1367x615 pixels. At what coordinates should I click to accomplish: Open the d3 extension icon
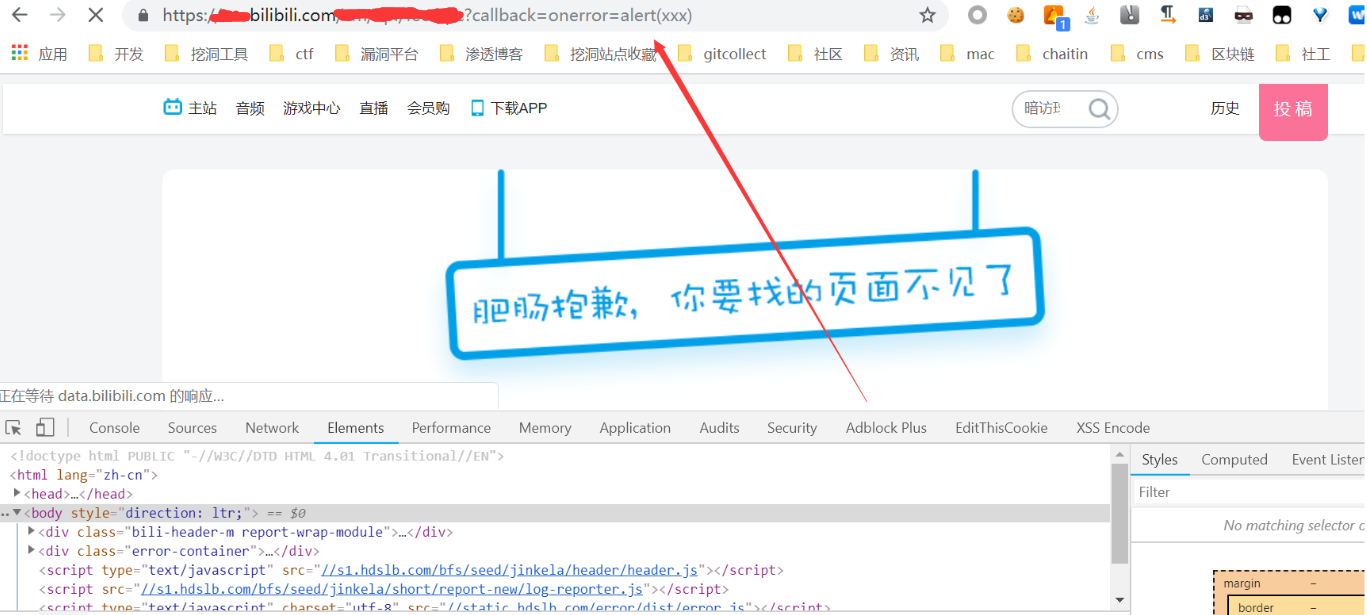pyautogui.click(x=1205, y=15)
